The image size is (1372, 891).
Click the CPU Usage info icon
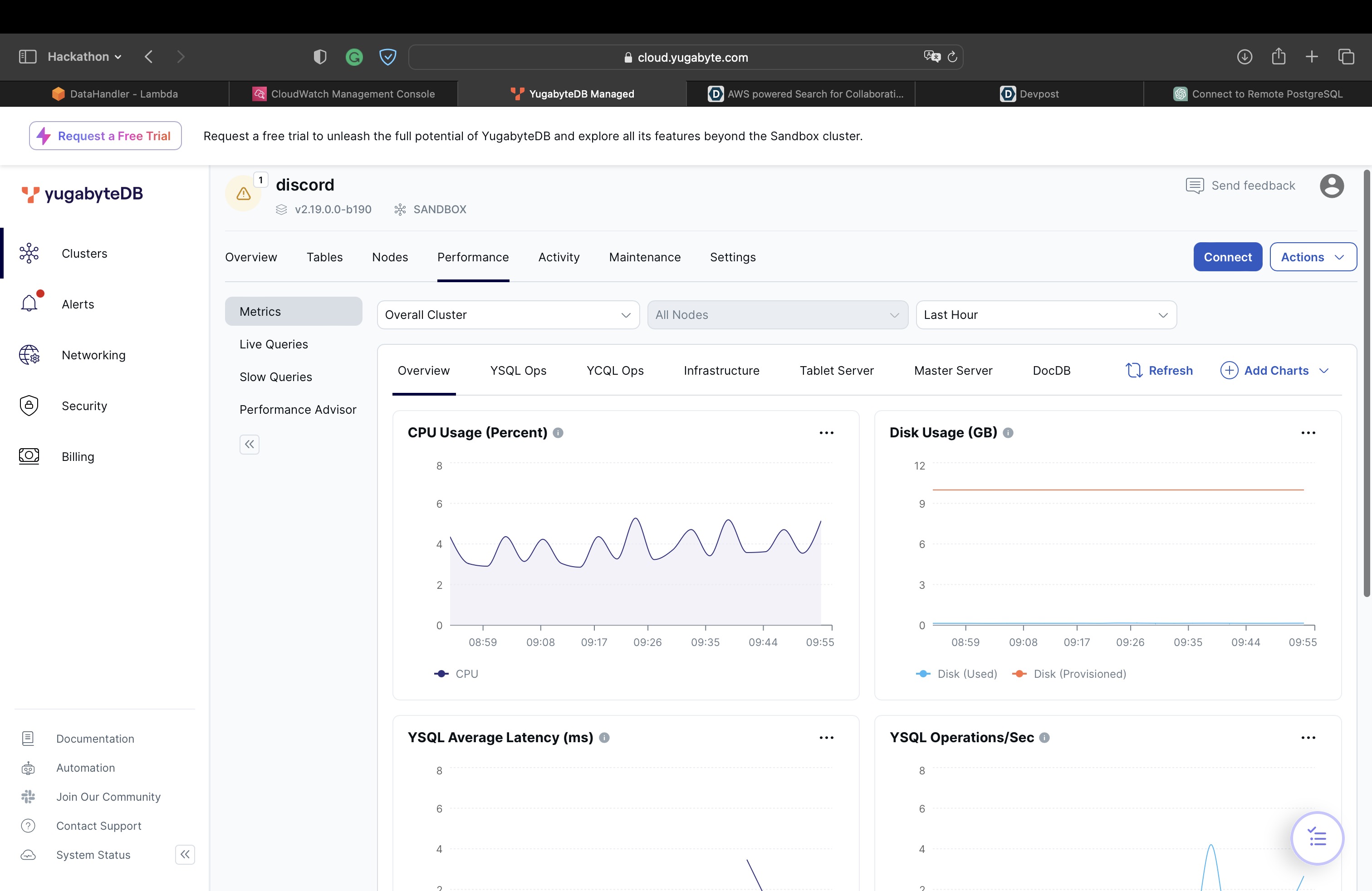pos(558,433)
